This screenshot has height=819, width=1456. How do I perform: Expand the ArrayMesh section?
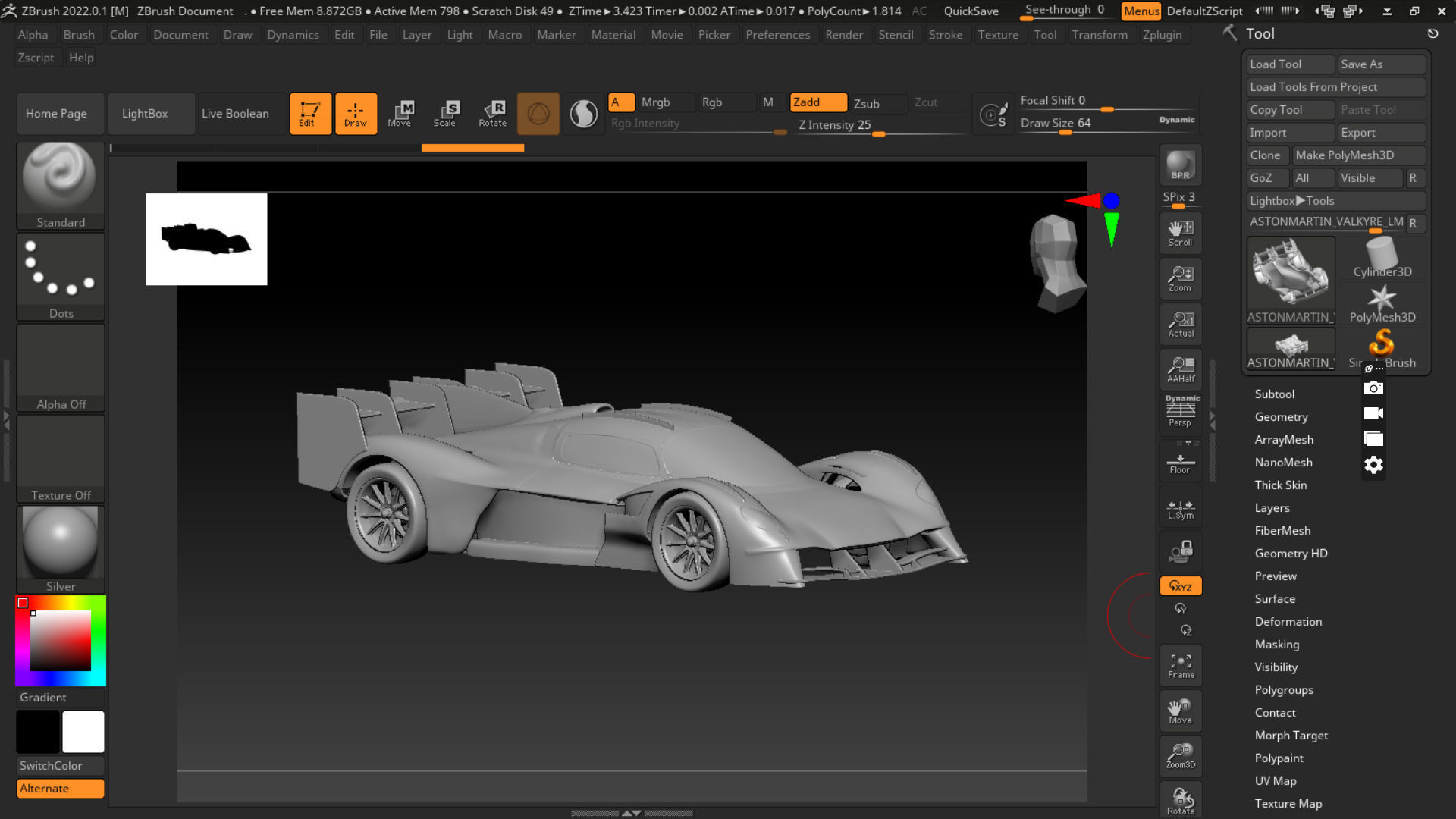(x=1284, y=440)
